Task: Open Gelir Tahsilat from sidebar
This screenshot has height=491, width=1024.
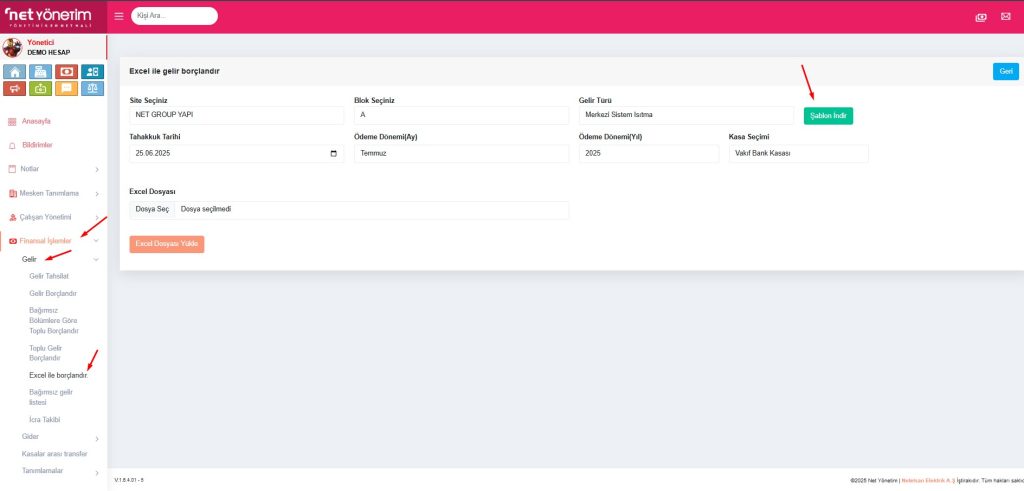Action: 49,275
